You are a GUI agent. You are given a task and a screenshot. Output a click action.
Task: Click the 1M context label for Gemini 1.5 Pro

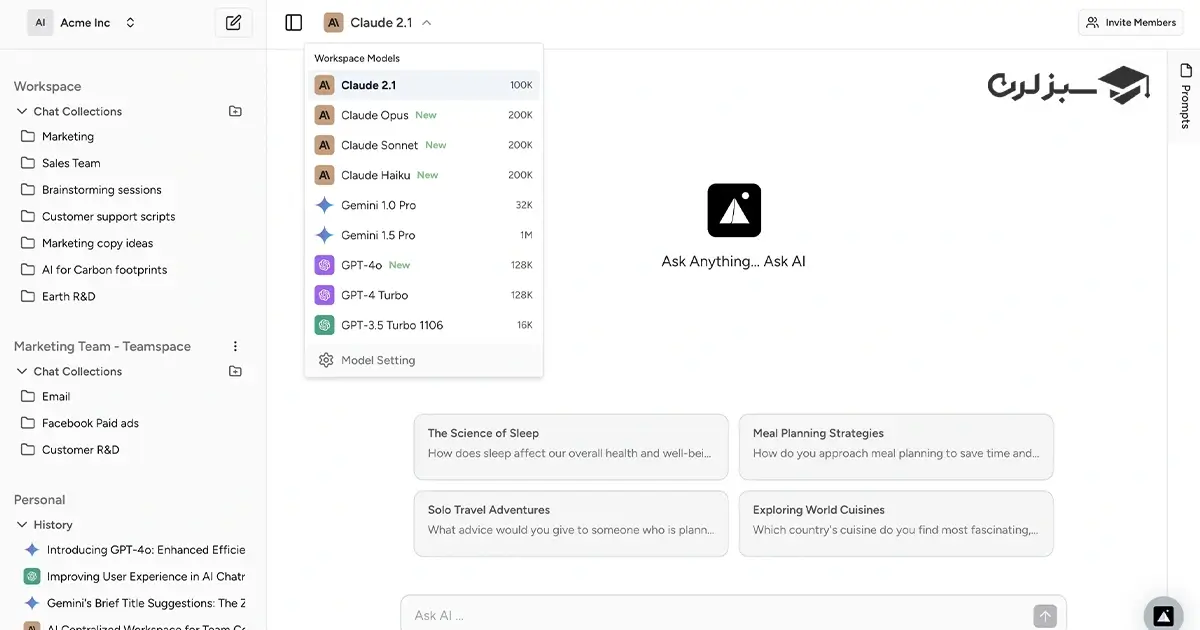click(526, 235)
